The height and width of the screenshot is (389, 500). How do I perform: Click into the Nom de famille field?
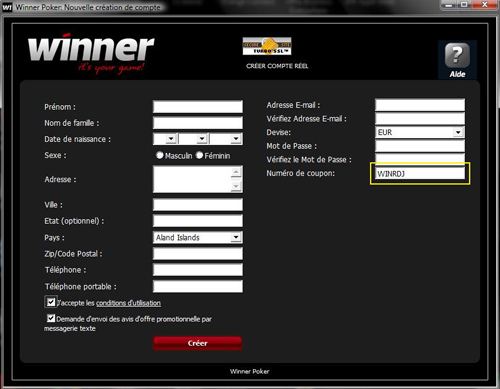pos(198,123)
